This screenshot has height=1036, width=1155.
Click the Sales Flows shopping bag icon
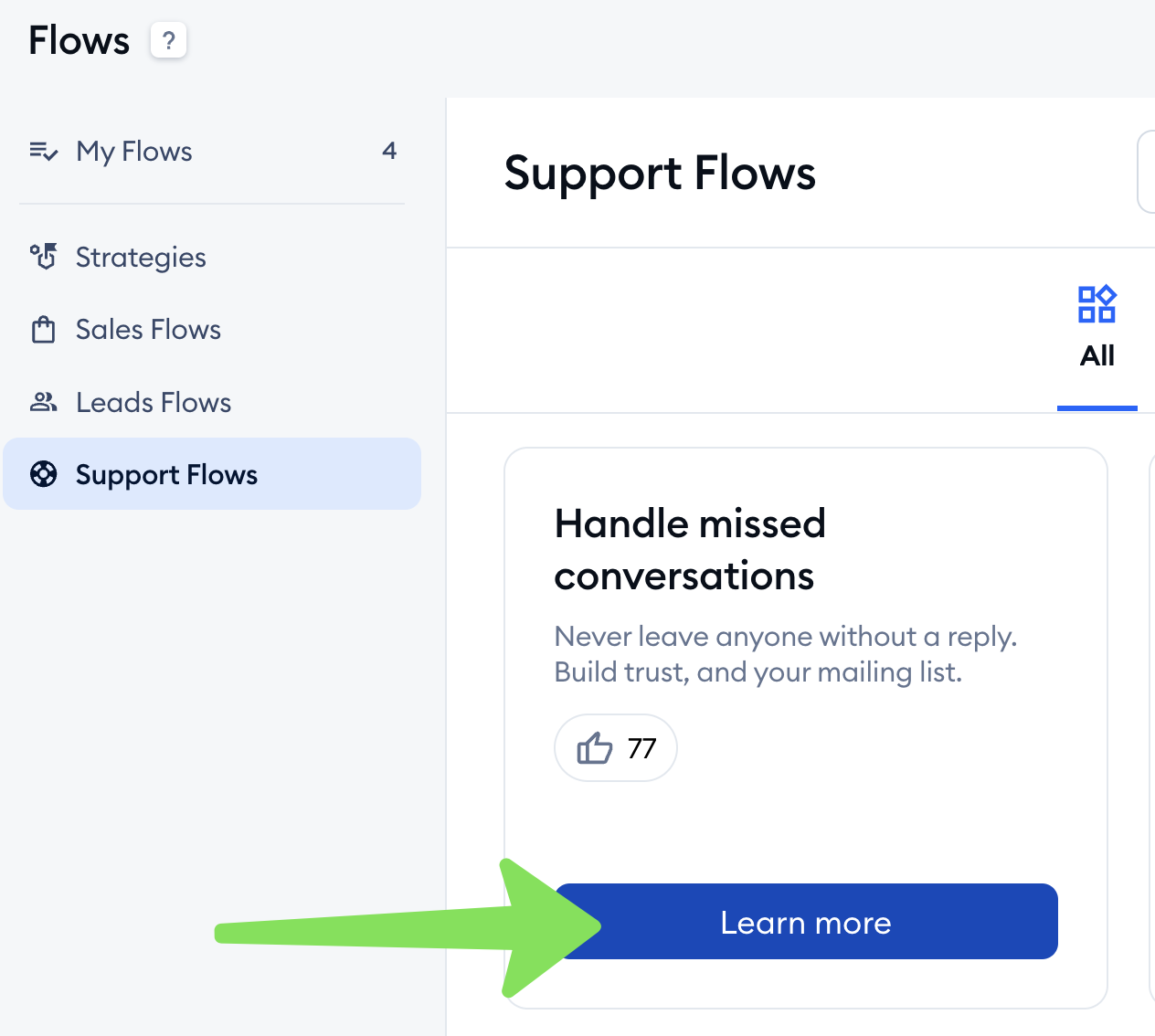tap(44, 329)
